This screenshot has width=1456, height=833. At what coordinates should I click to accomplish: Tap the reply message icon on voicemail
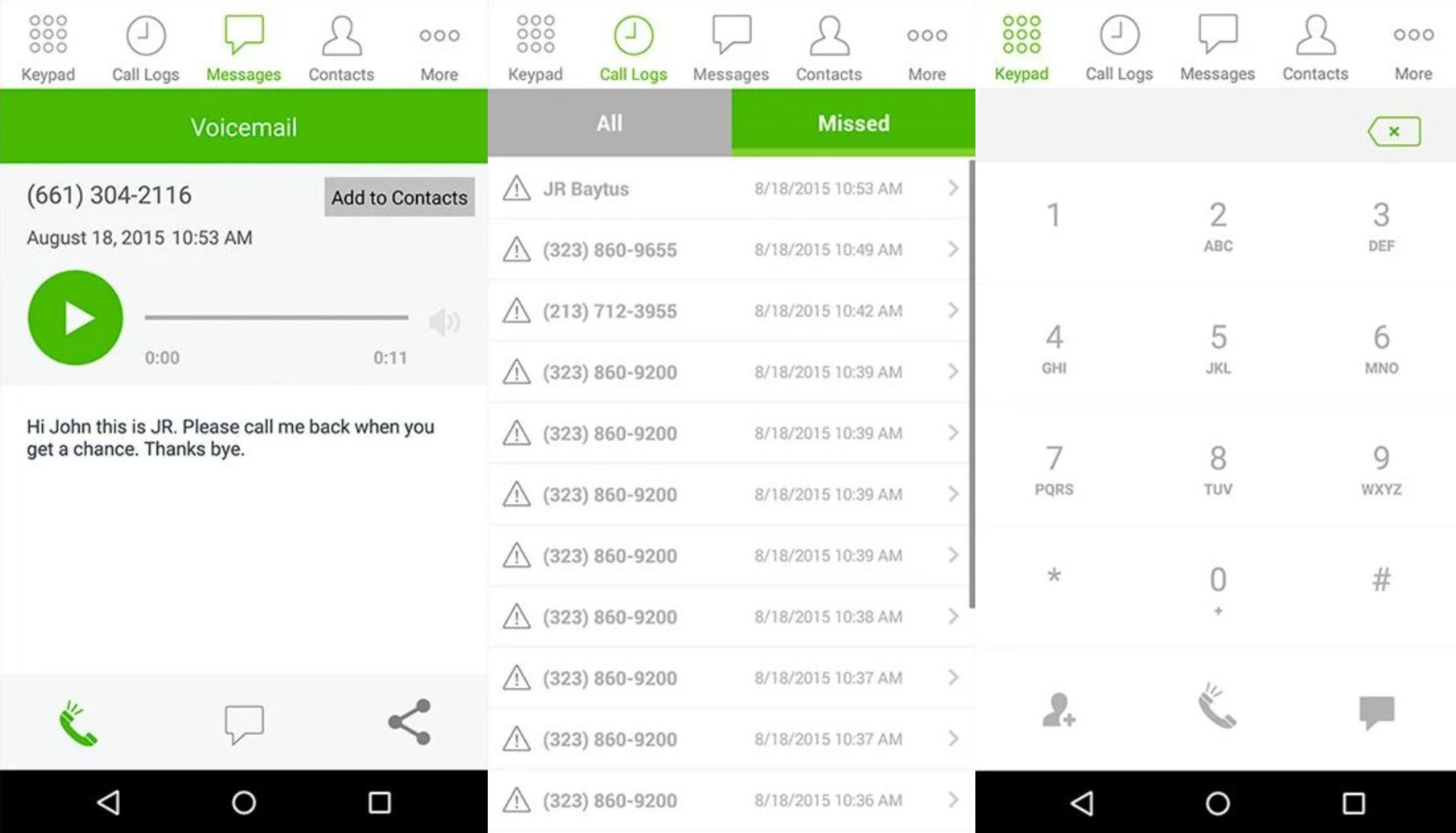tap(244, 720)
